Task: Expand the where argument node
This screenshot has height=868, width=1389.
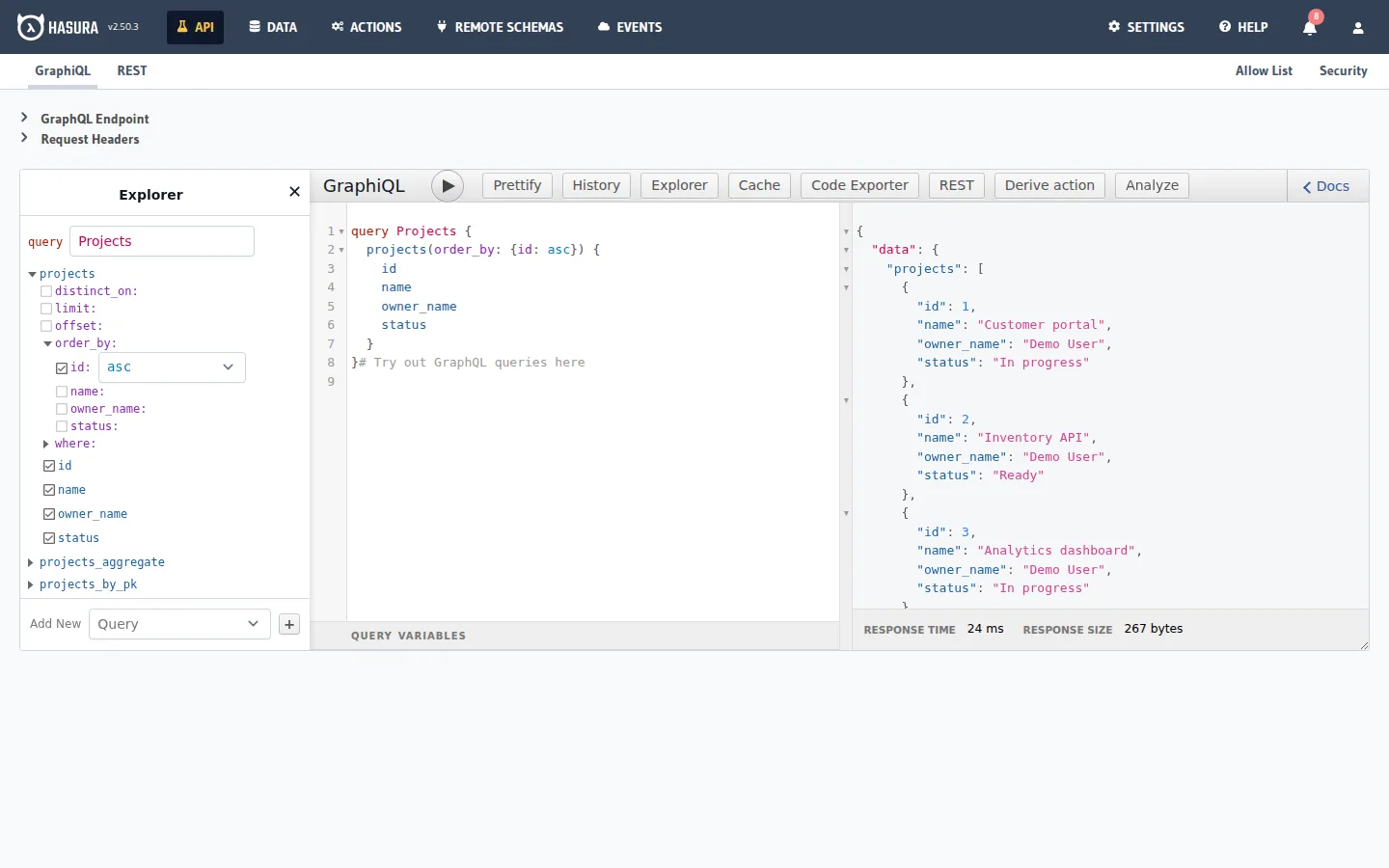Action: pos(46,444)
